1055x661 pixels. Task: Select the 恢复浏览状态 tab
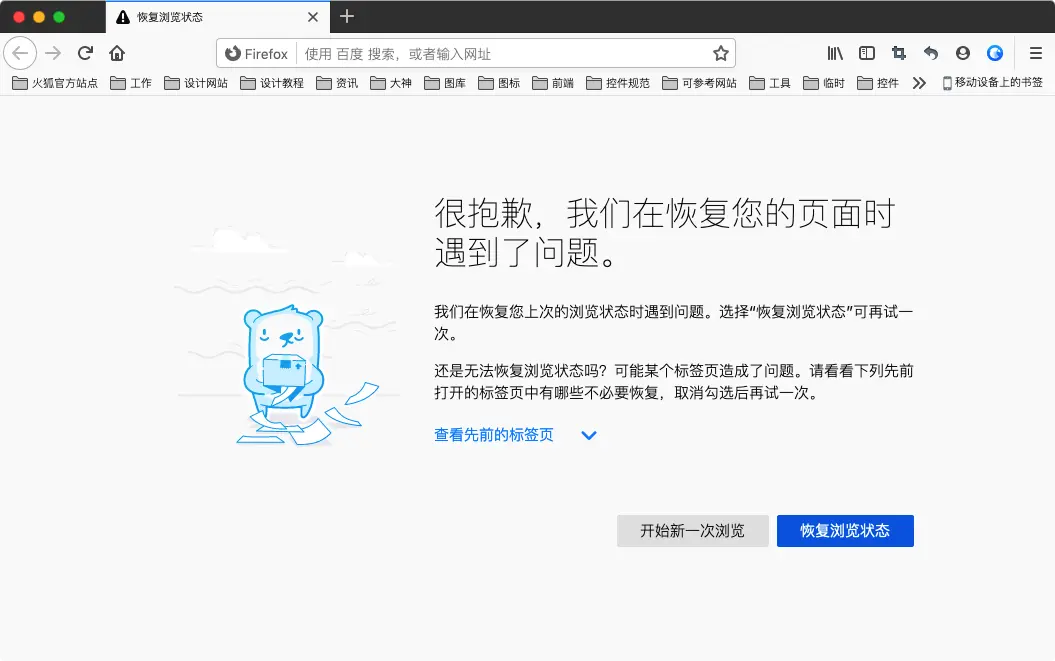point(217,17)
